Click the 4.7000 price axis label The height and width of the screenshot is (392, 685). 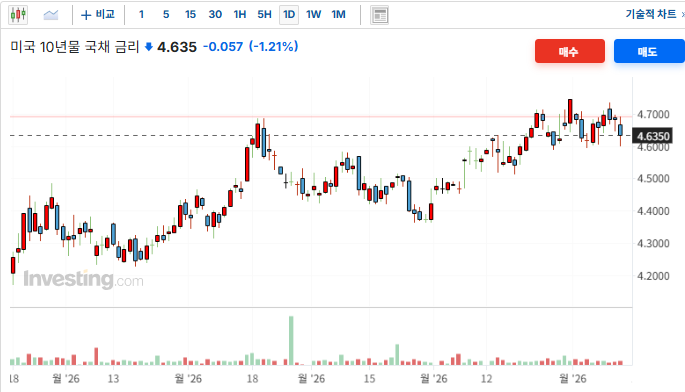coord(653,114)
